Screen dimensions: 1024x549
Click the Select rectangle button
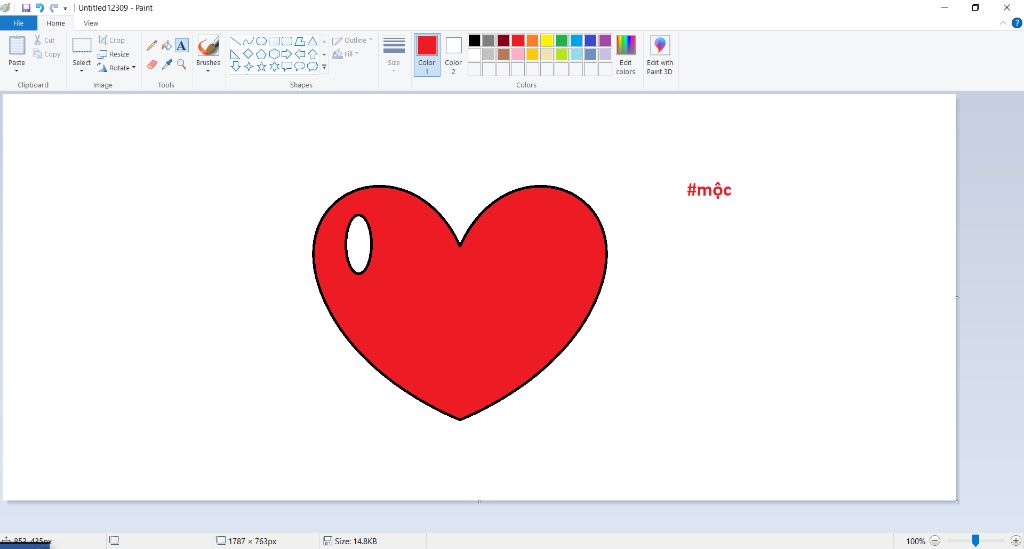click(x=82, y=50)
